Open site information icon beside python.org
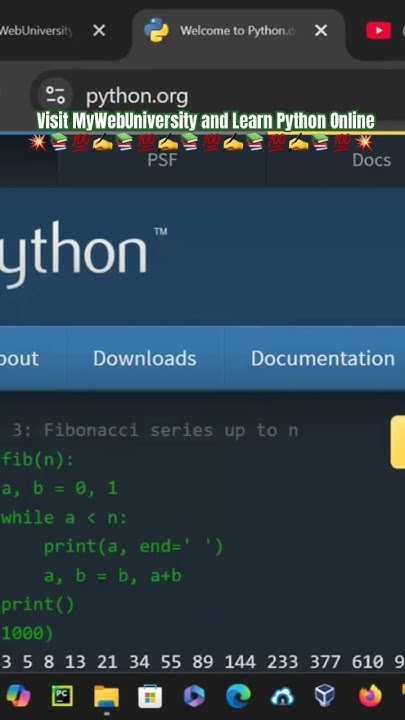The width and height of the screenshot is (405, 720). (x=56, y=96)
